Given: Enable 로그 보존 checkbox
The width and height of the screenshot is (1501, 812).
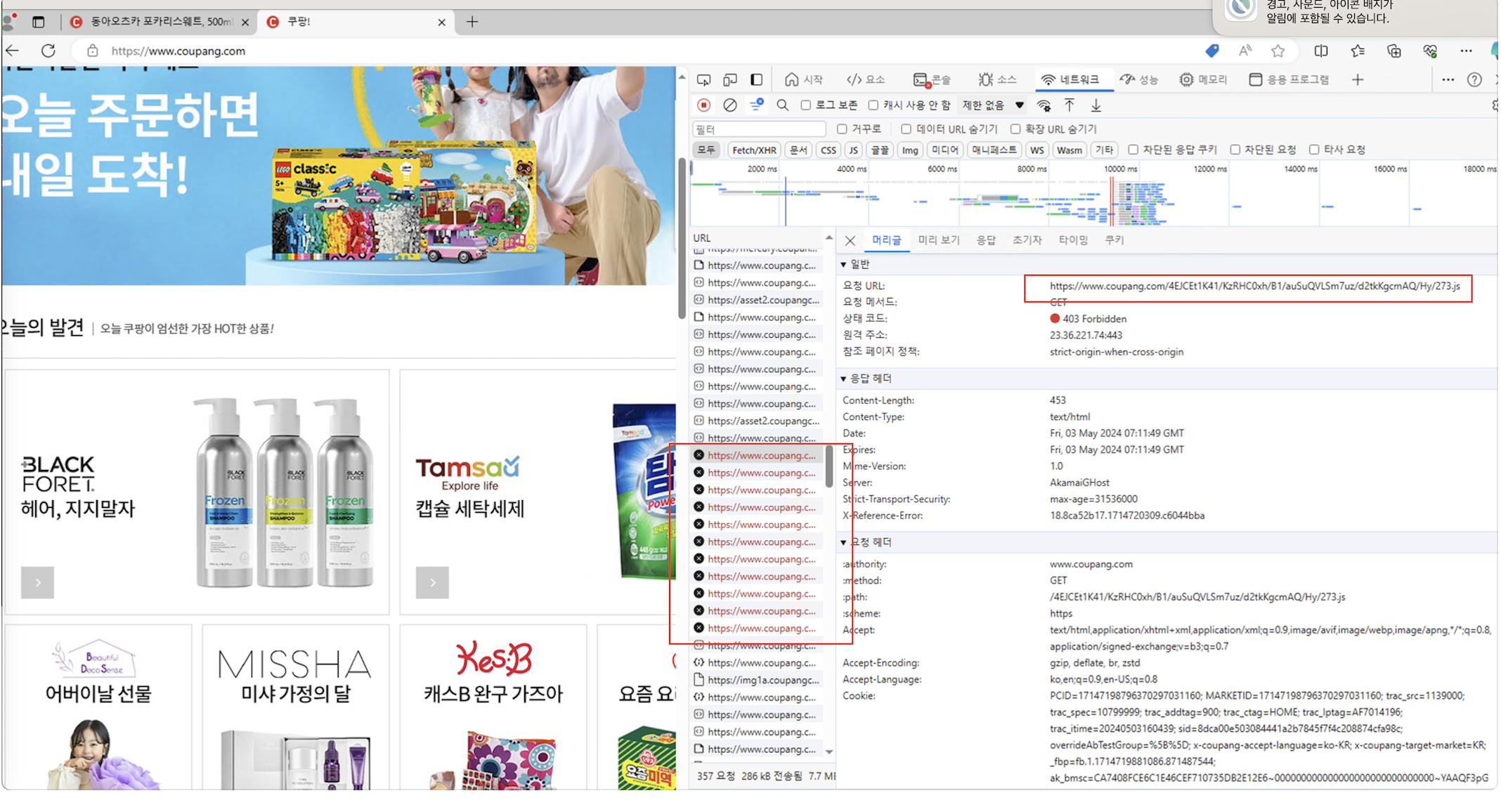Looking at the screenshot, I should pos(806,105).
